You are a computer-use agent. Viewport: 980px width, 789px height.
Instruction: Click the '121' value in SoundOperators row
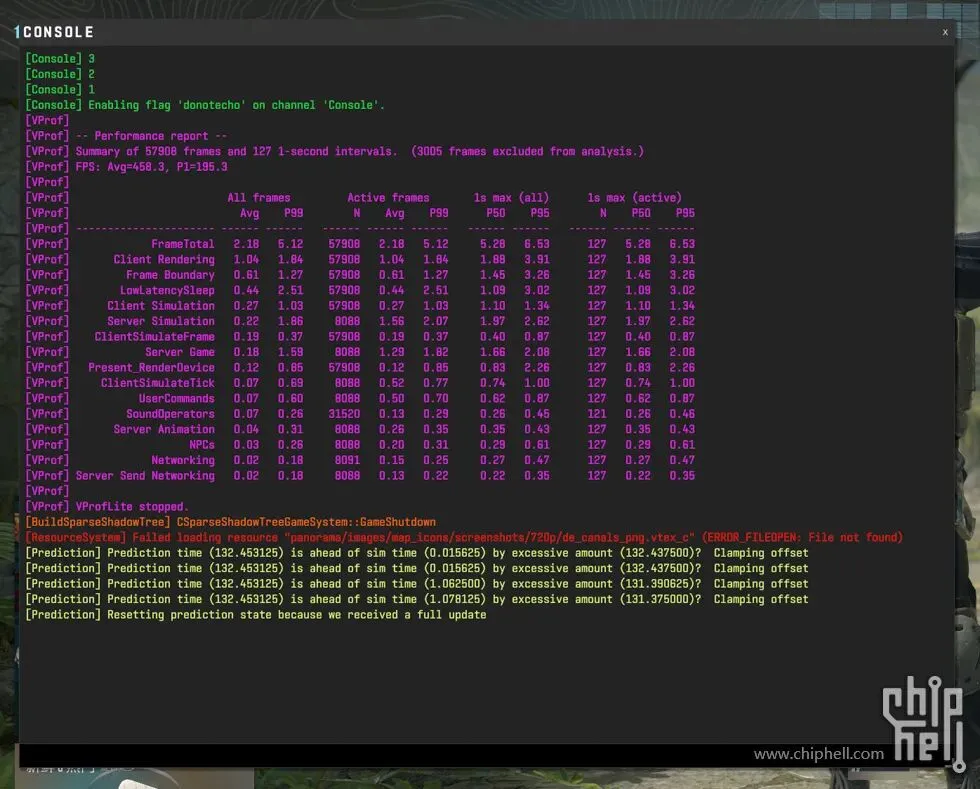point(597,414)
